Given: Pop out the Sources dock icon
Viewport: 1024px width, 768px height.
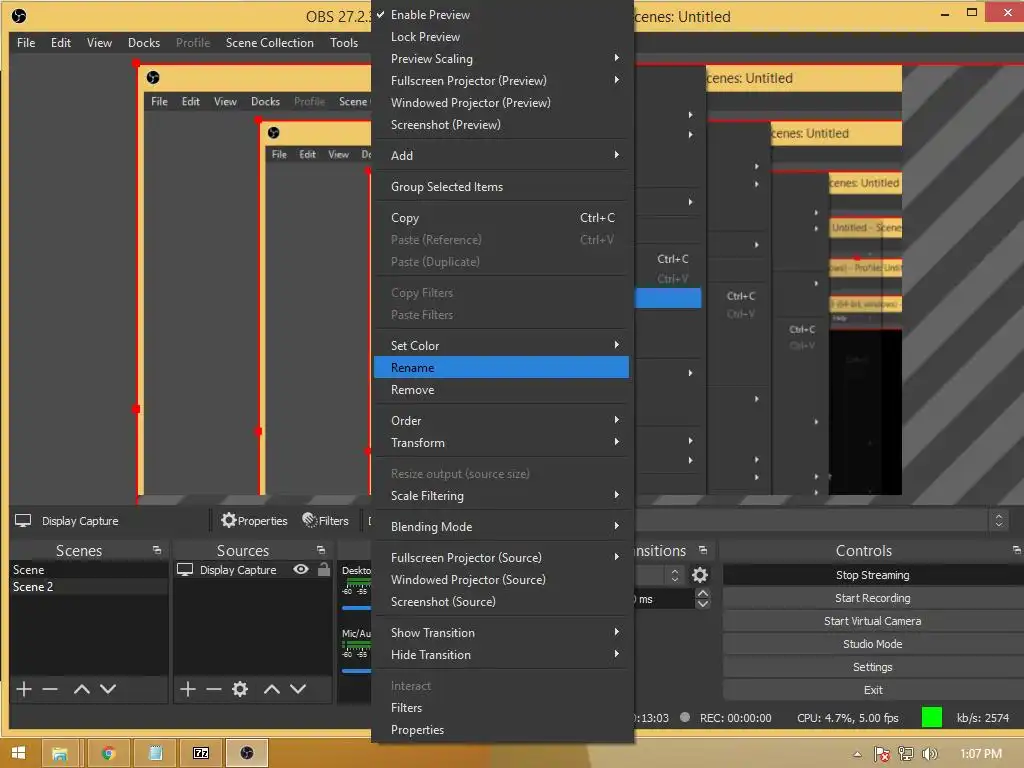Looking at the screenshot, I should pyautogui.click(x=321, y=551).
